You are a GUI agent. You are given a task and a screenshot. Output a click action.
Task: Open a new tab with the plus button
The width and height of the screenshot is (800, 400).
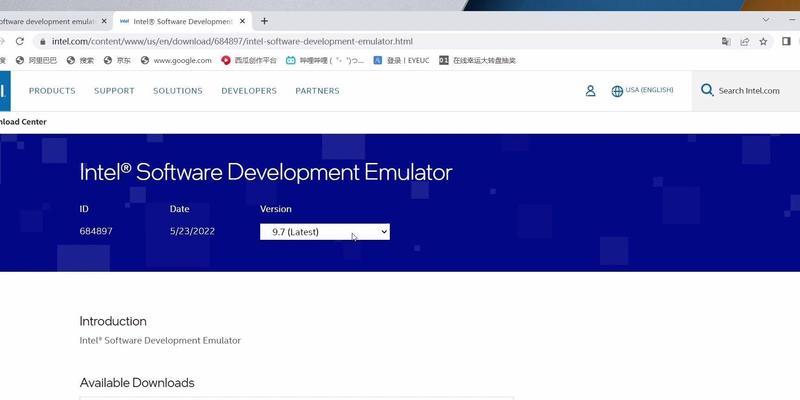click(264, 21)
